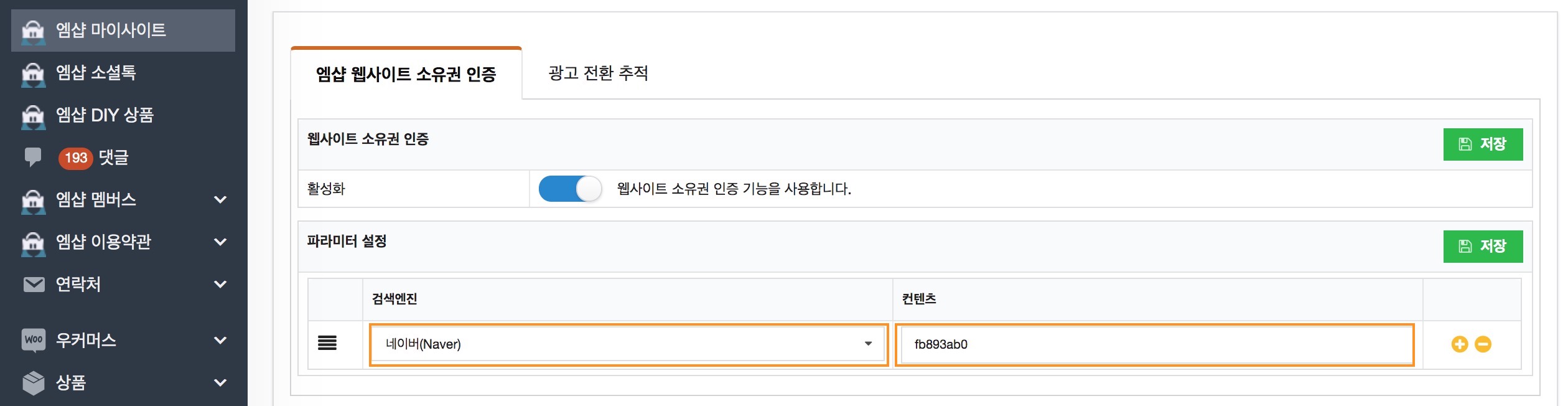This screenshot has width=1568, height=406.
Task: Click the 엠샵 마이사이트 shop icon
Action: [x=33, y=31]
